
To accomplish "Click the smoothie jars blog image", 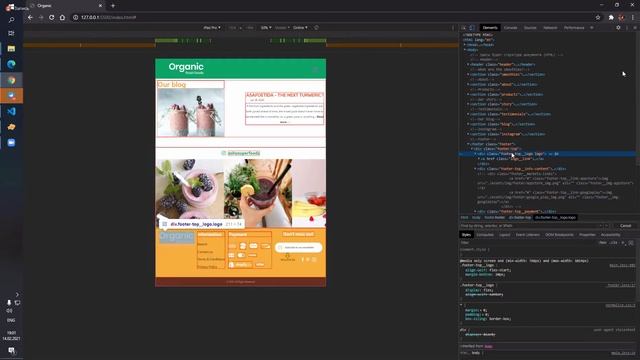I will click(191, 112).
